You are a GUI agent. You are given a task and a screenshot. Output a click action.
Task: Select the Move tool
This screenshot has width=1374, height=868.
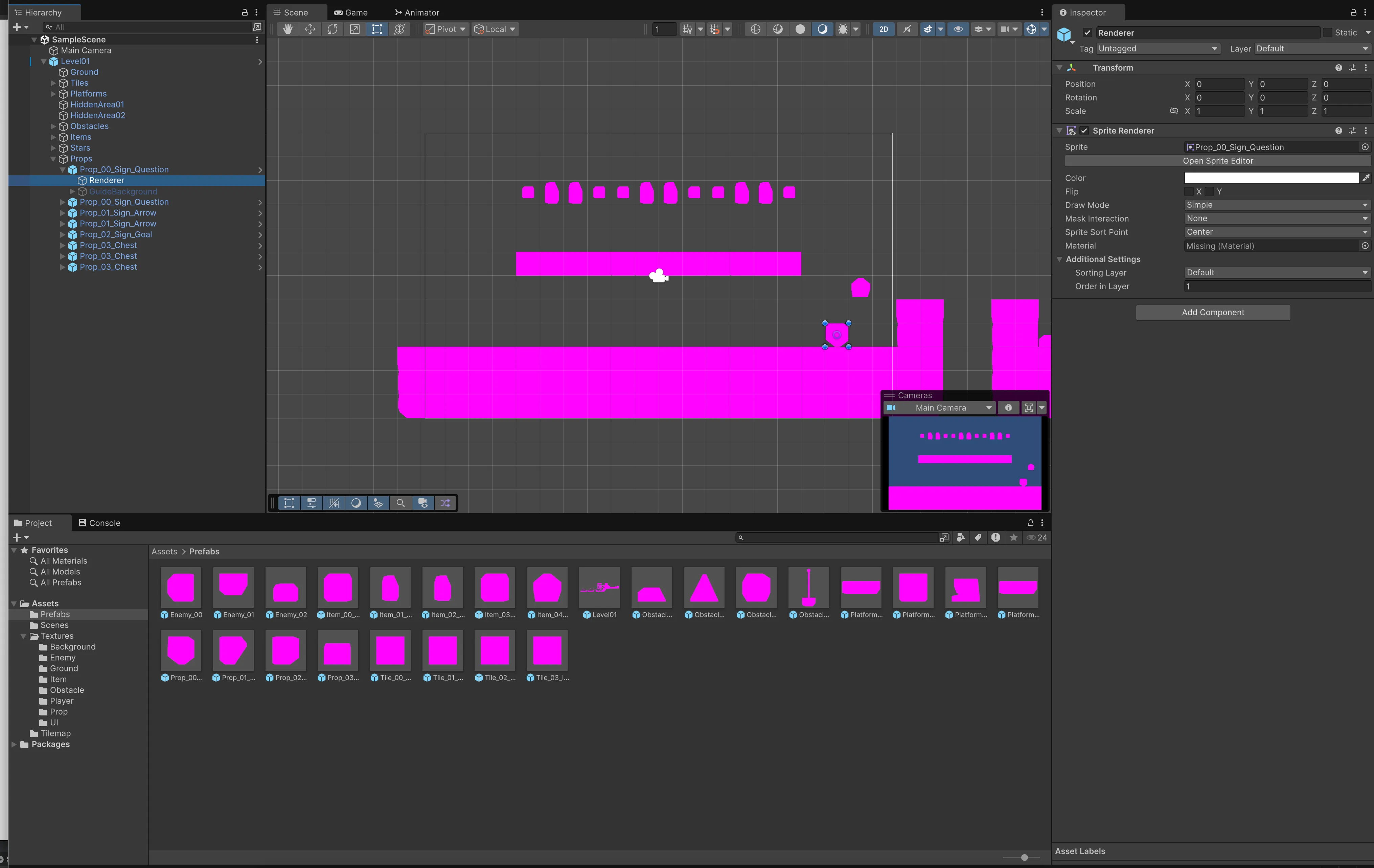(310, 29)
